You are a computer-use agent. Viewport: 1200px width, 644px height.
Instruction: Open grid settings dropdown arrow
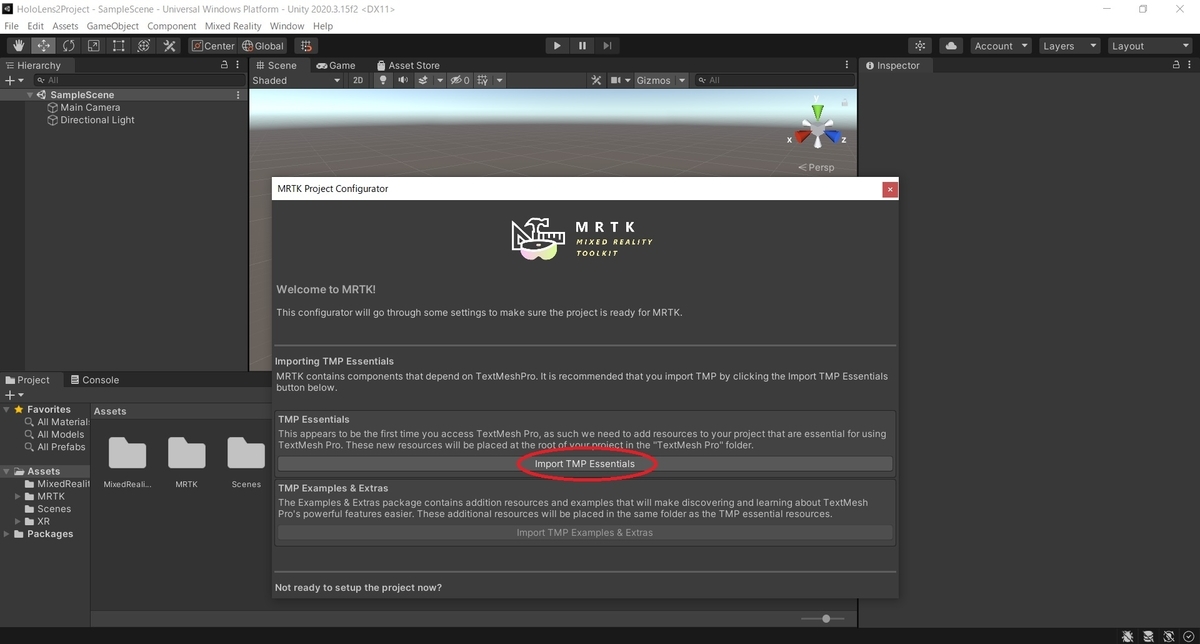pos(499,80)
